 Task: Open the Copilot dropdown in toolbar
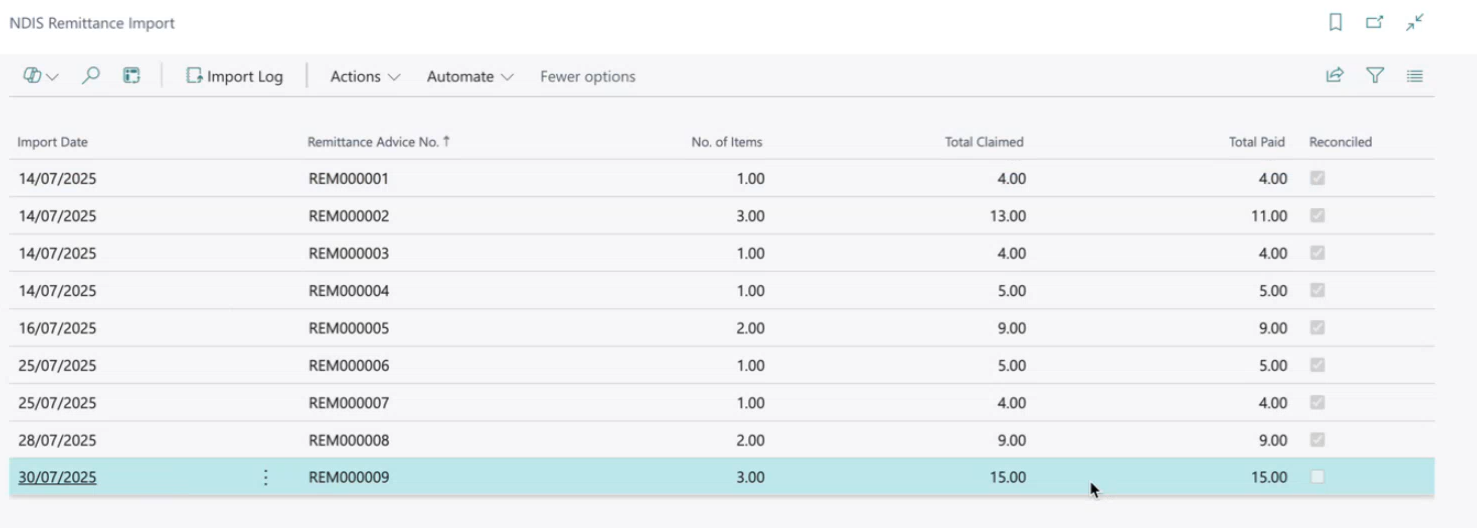coord(41,75)
